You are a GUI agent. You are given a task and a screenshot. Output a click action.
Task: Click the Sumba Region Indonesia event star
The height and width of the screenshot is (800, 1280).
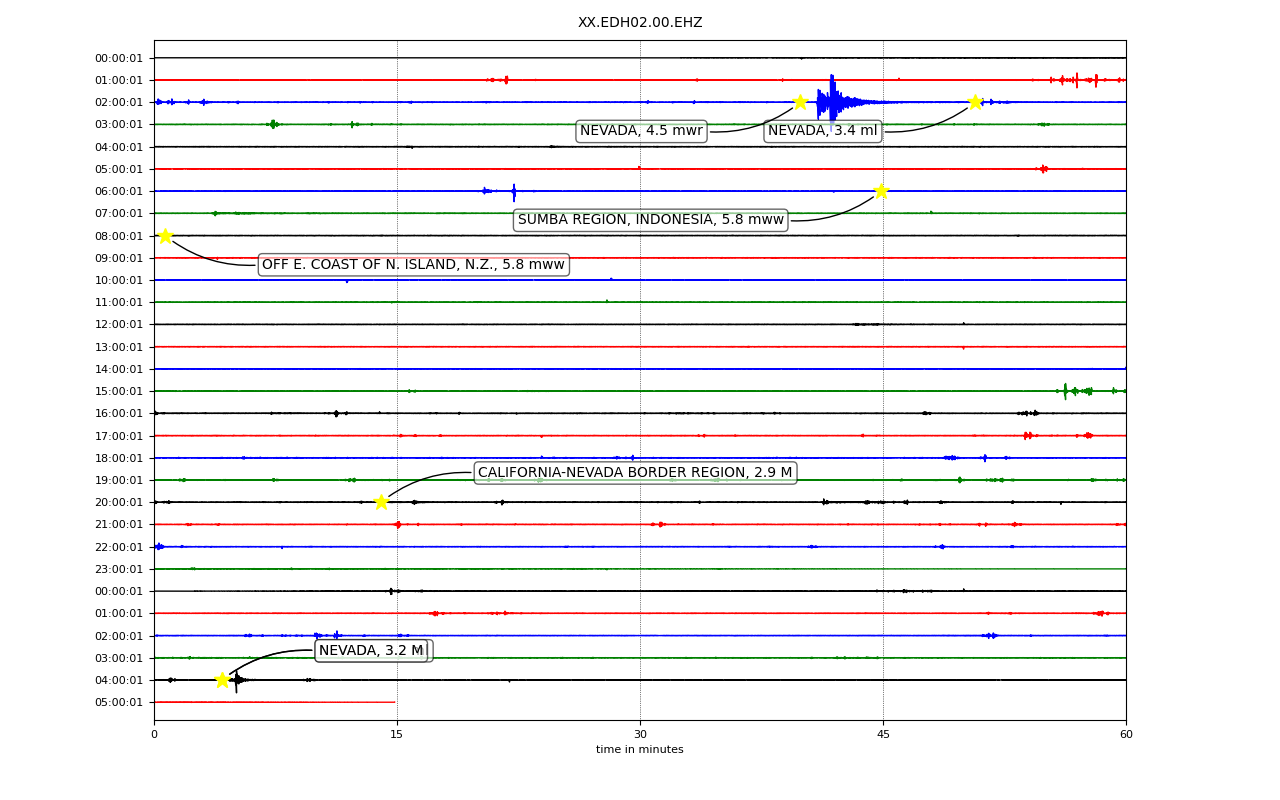coord(881,191)
